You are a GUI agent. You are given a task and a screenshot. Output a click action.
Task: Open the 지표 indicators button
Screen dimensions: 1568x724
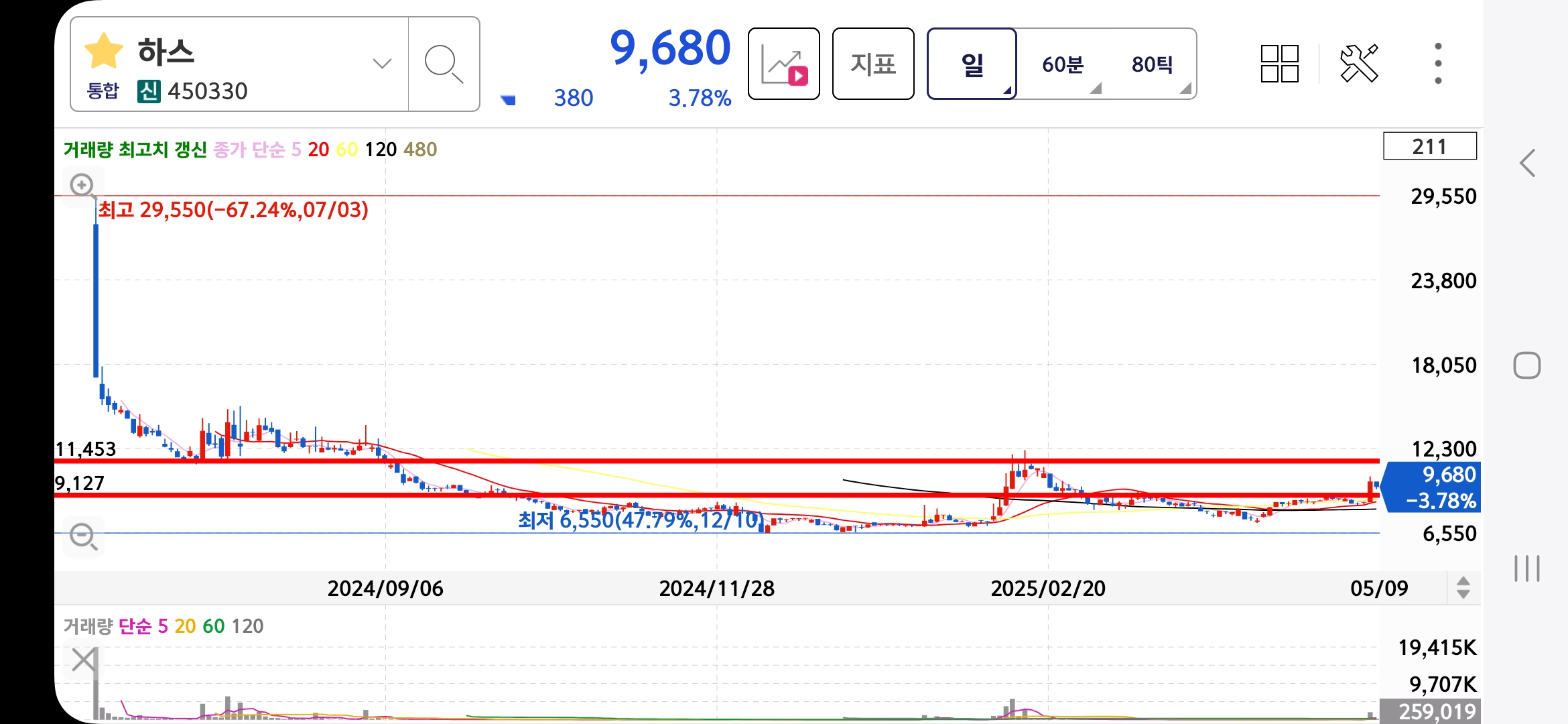873,64
